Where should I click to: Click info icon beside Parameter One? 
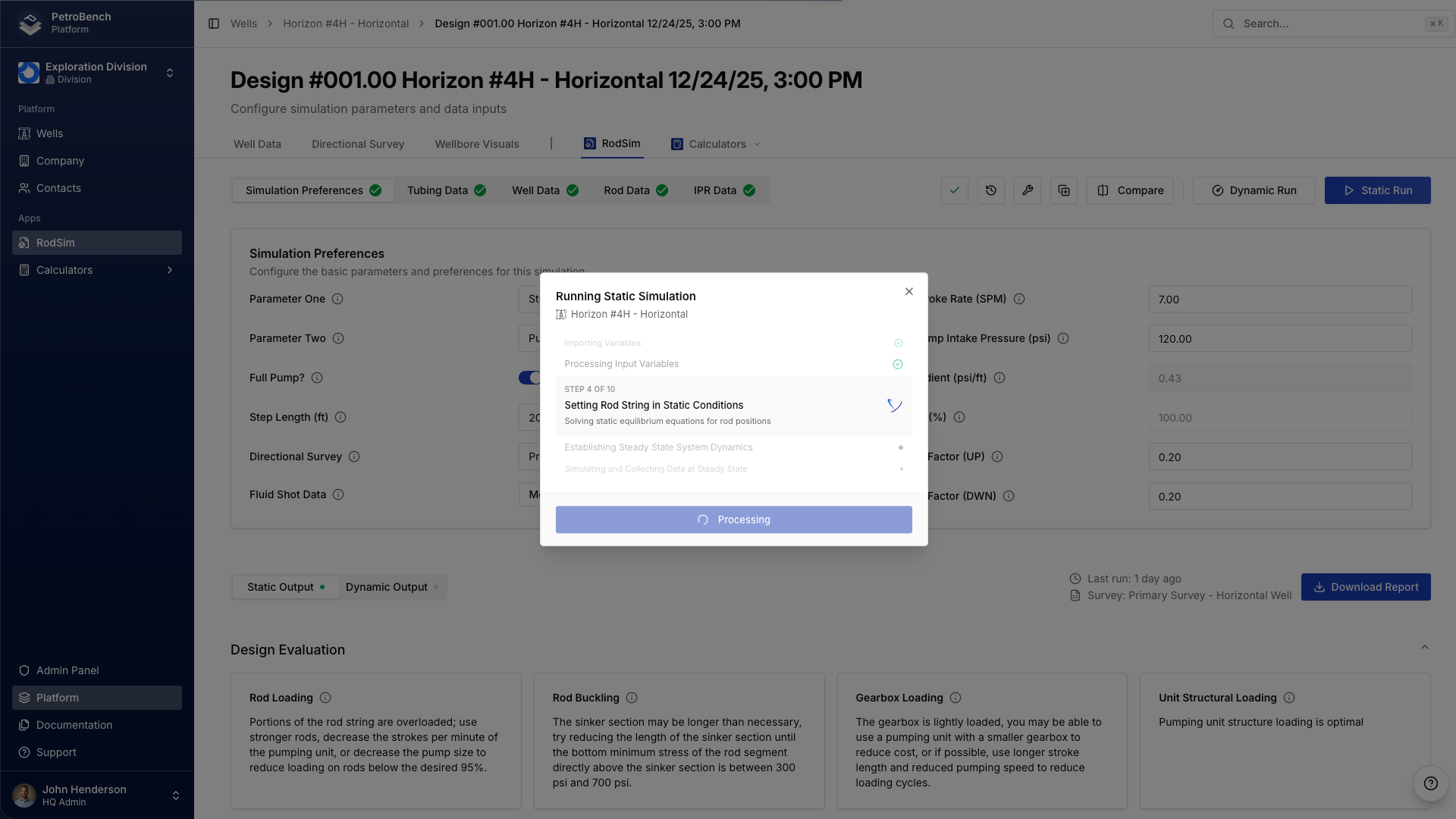[x=337, y=299]
